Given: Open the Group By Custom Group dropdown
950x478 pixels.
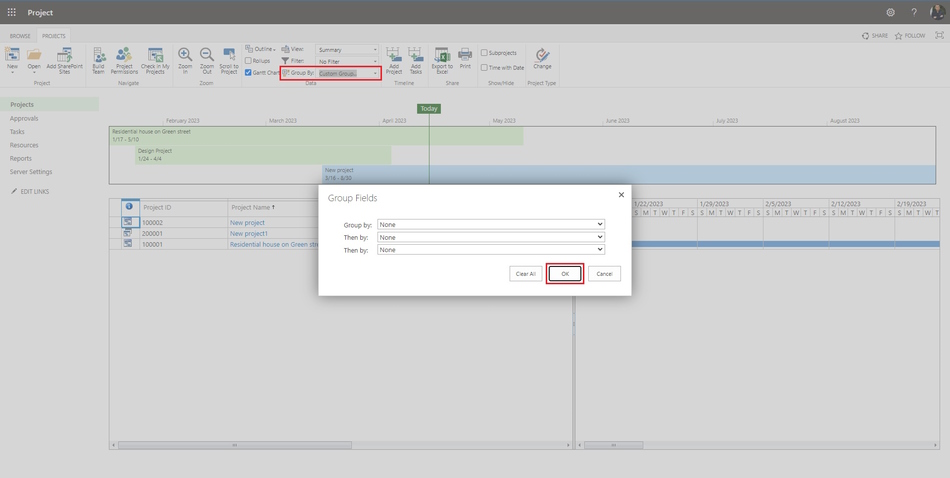Looking at the screenshot, I should (347, 73).
